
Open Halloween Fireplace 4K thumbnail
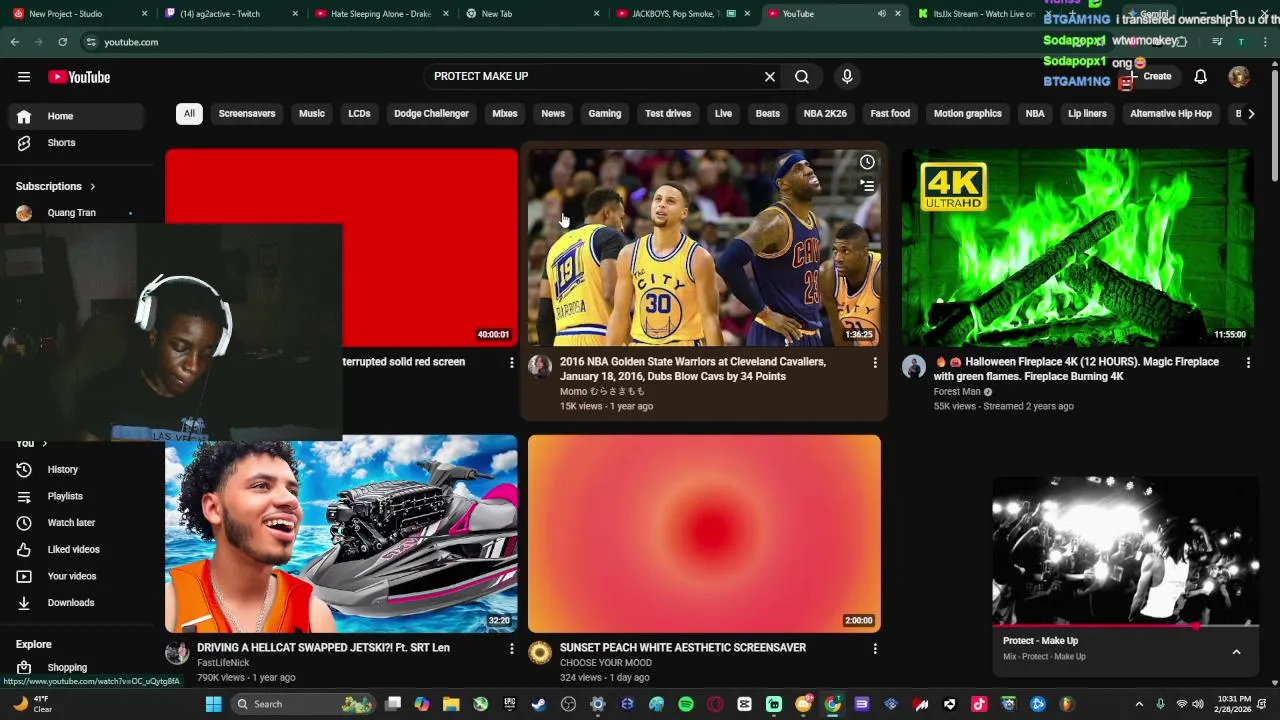(1077, 248)
